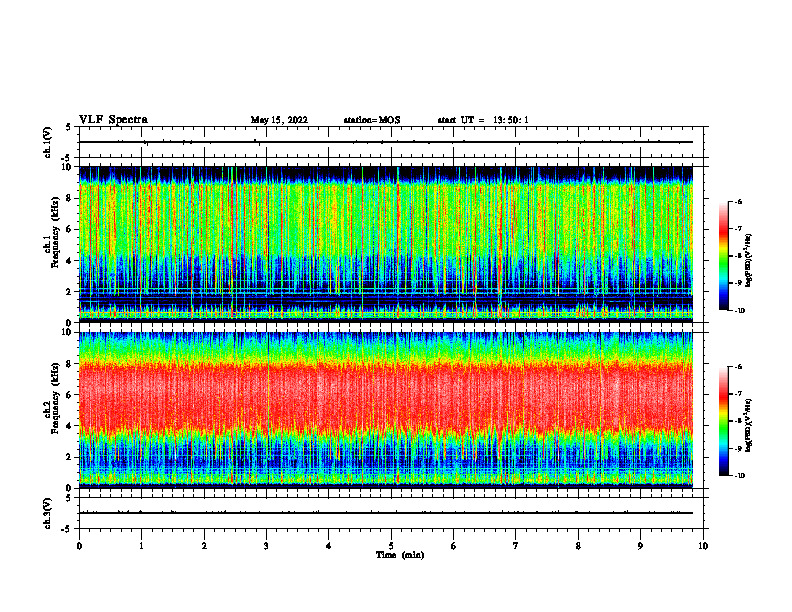
Task: Click the "5" tick on ch.1(V) axis
Action: [x=69, y=127]
